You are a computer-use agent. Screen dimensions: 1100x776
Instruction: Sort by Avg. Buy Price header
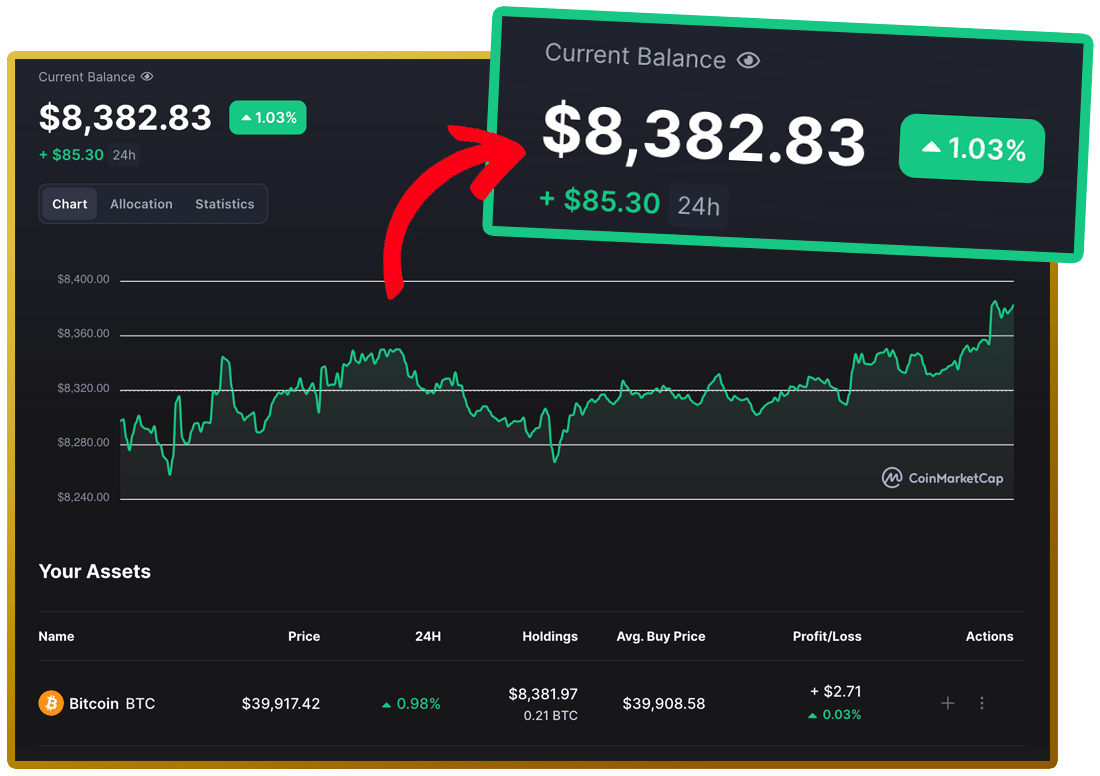(661, 636)
